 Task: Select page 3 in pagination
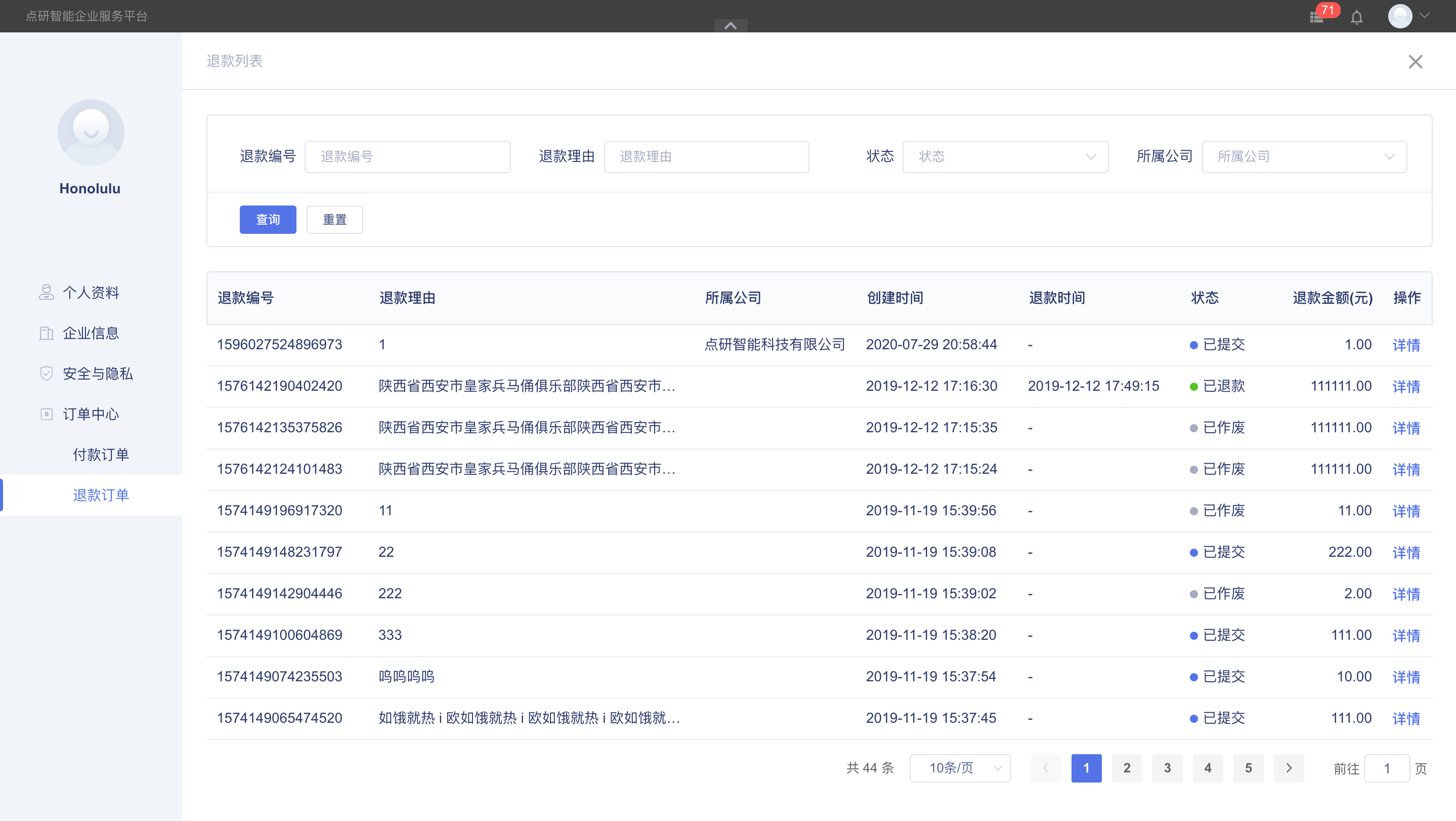[1167, 768]
